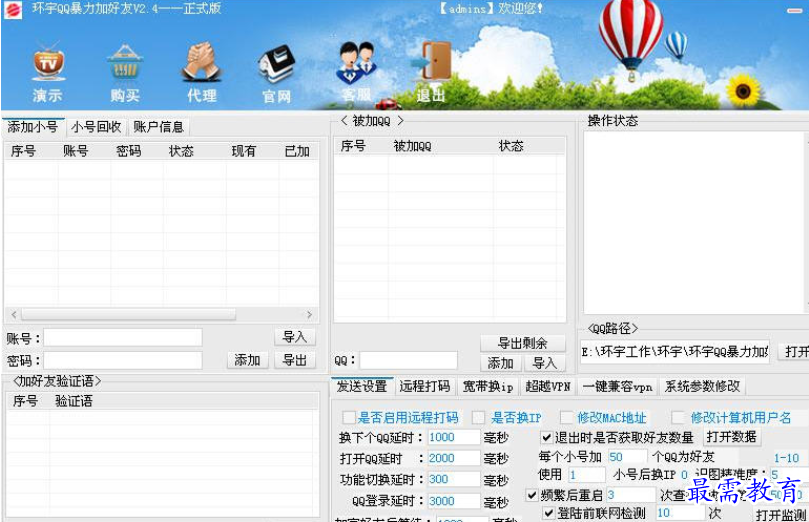Switch to the 添加小号 tab

pyautogui.click(x=33, y=127)
